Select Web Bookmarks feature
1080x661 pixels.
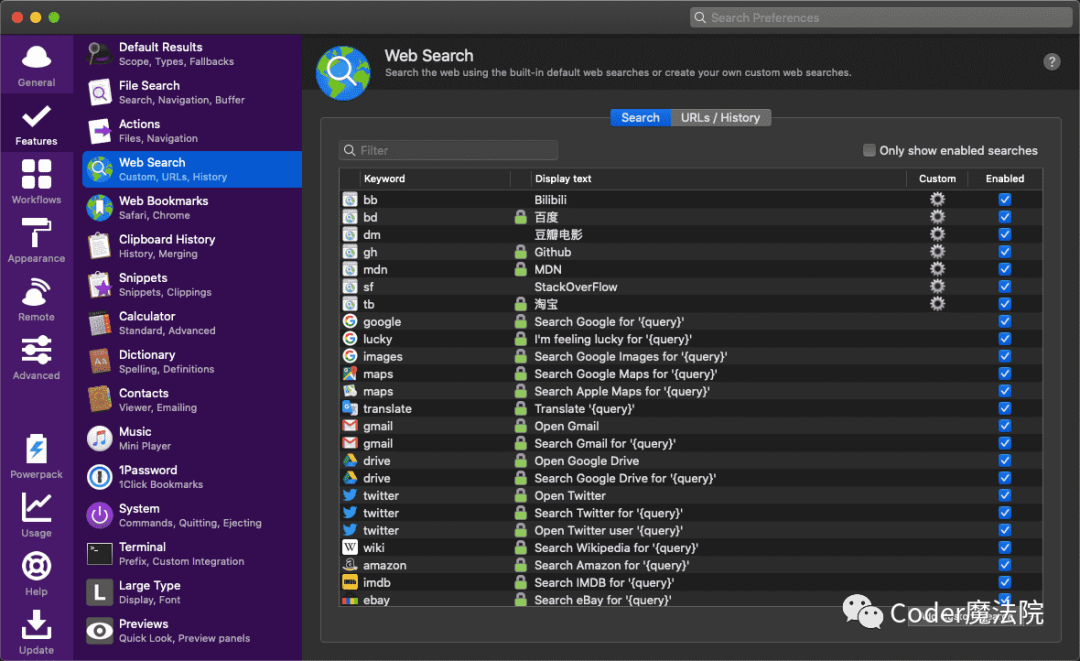point(192,207)
